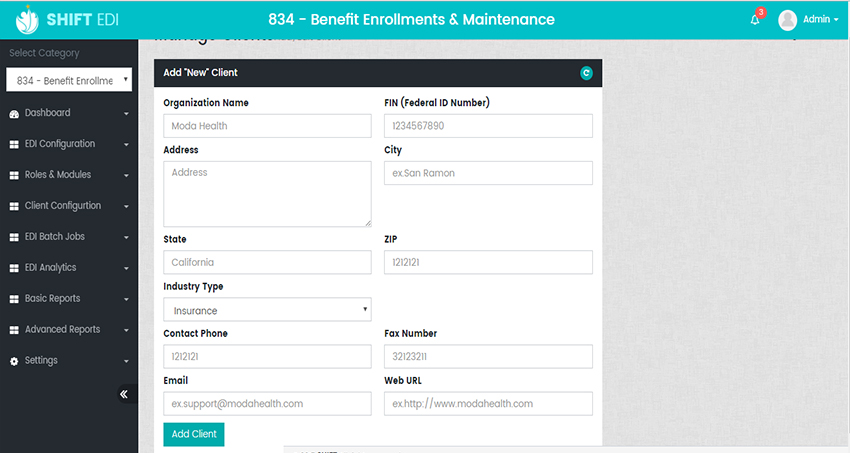Click the Email input field
Image resolution: width=850 pixels, height=453 pixels.
(x=267, y=403)
